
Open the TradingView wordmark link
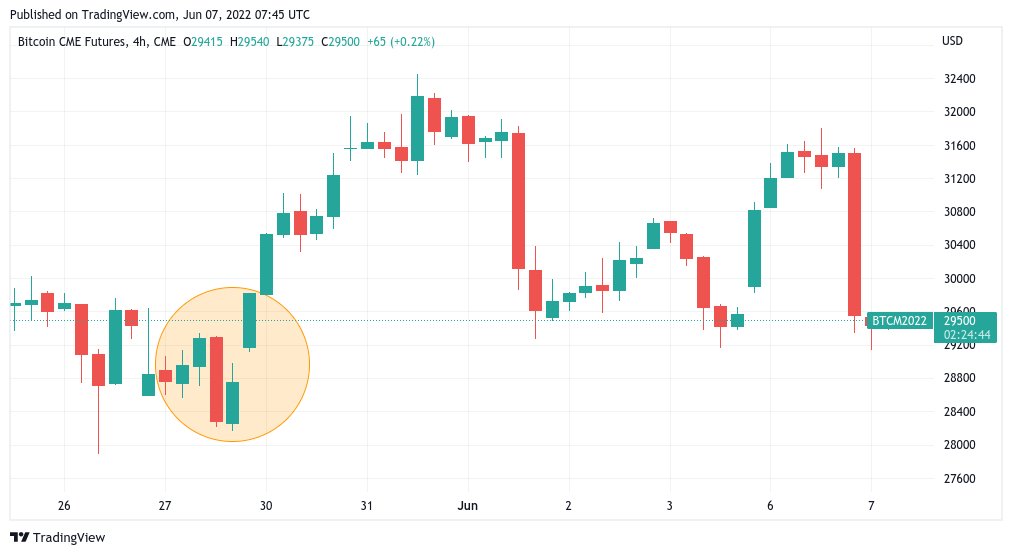(x=69, y=538)
